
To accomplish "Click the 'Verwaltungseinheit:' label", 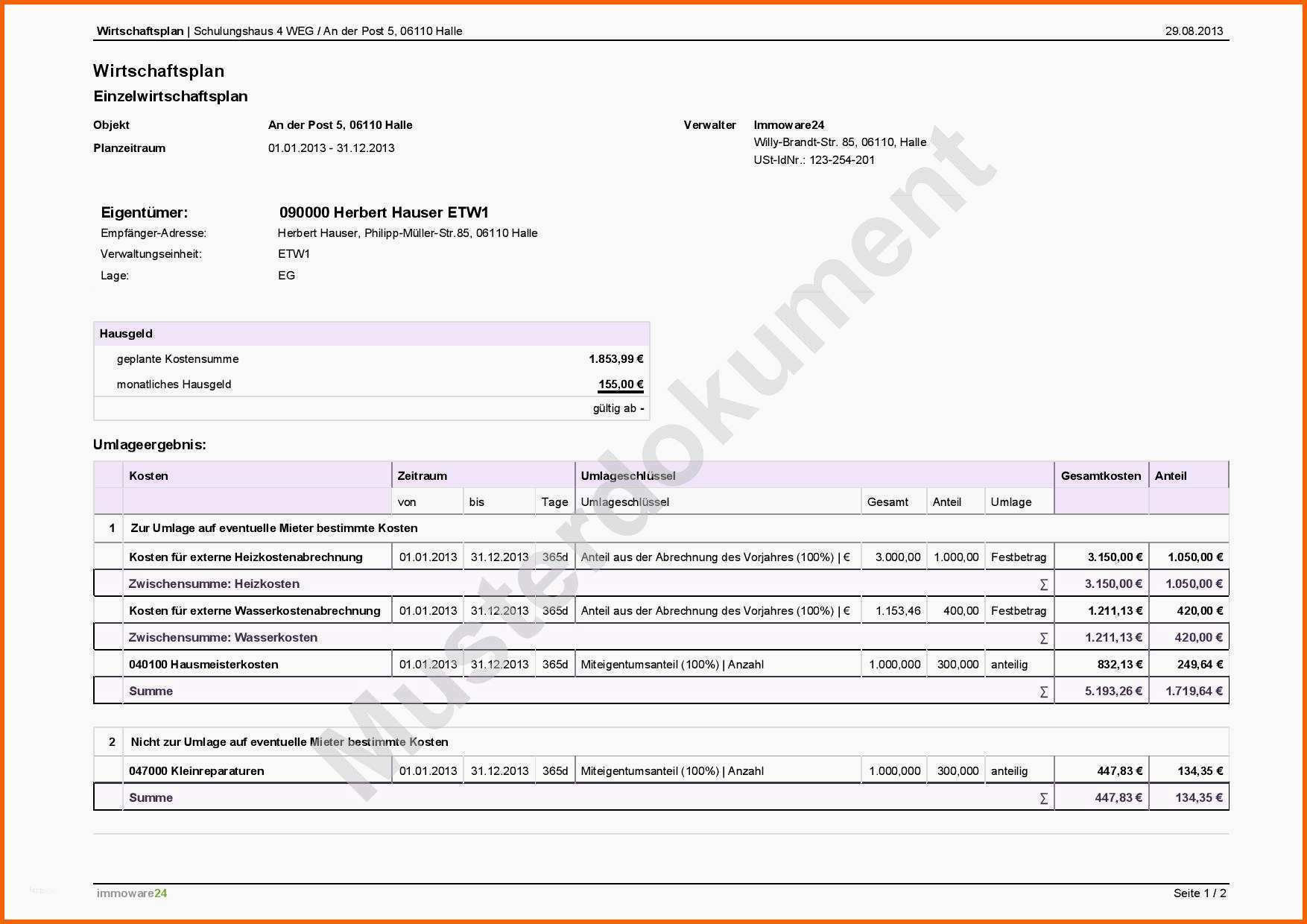I will (151, 254).
